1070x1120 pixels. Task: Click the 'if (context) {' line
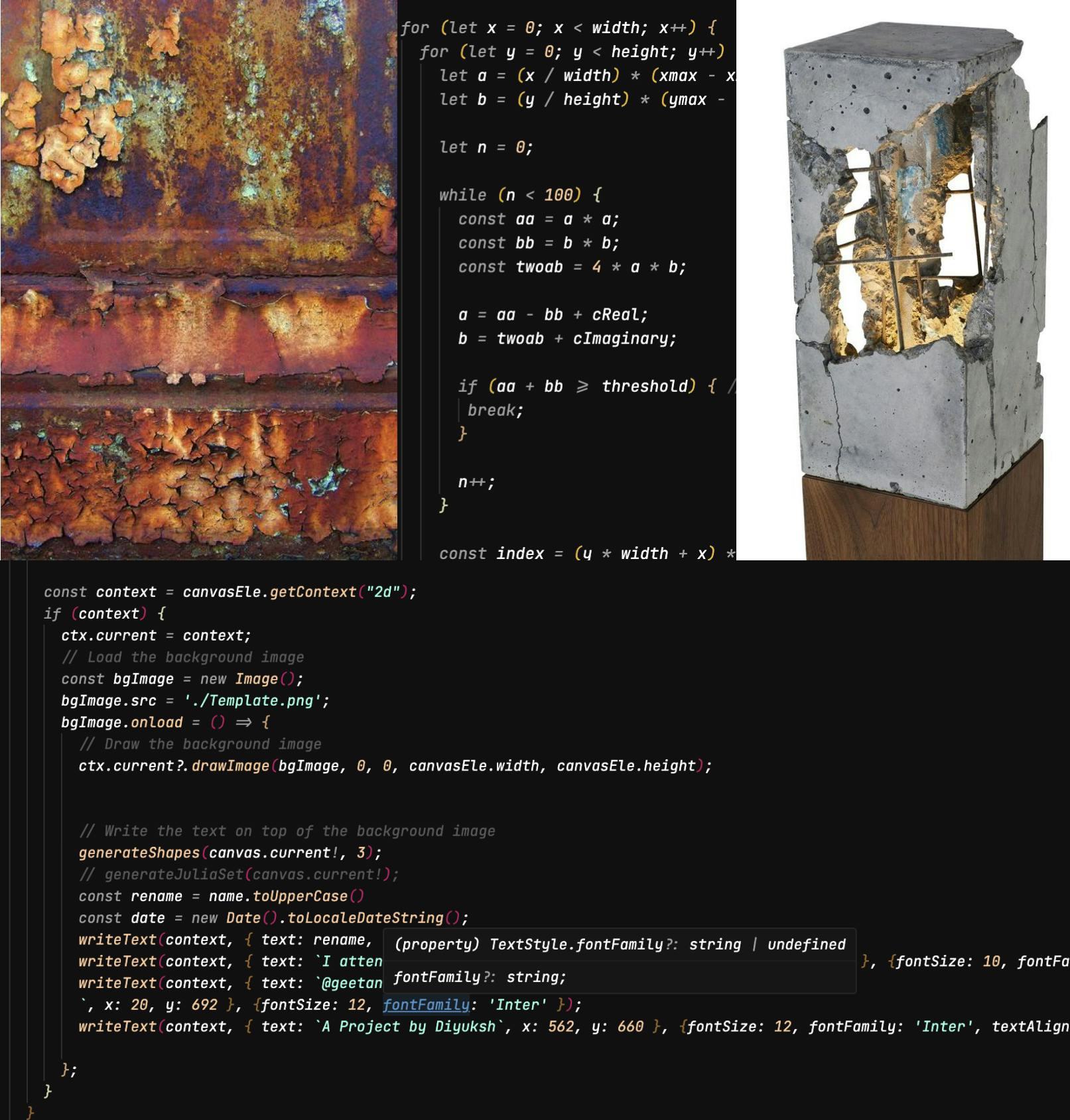105,614
